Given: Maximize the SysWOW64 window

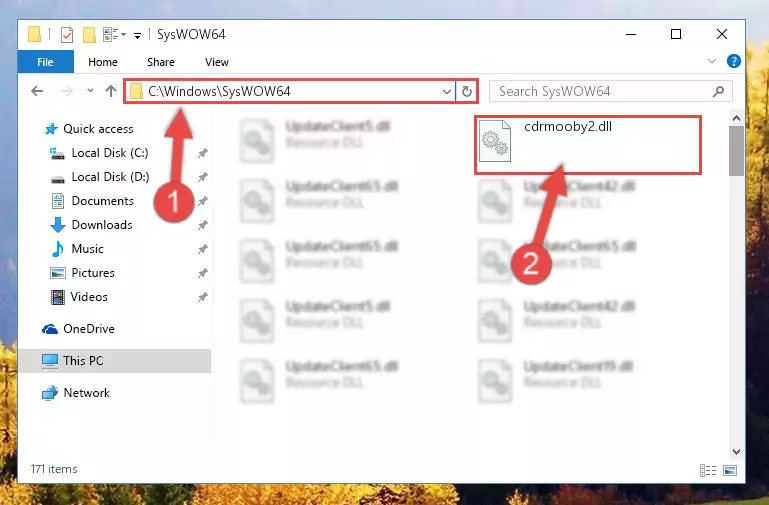Looking at the screenshot, I should [676, 34].
